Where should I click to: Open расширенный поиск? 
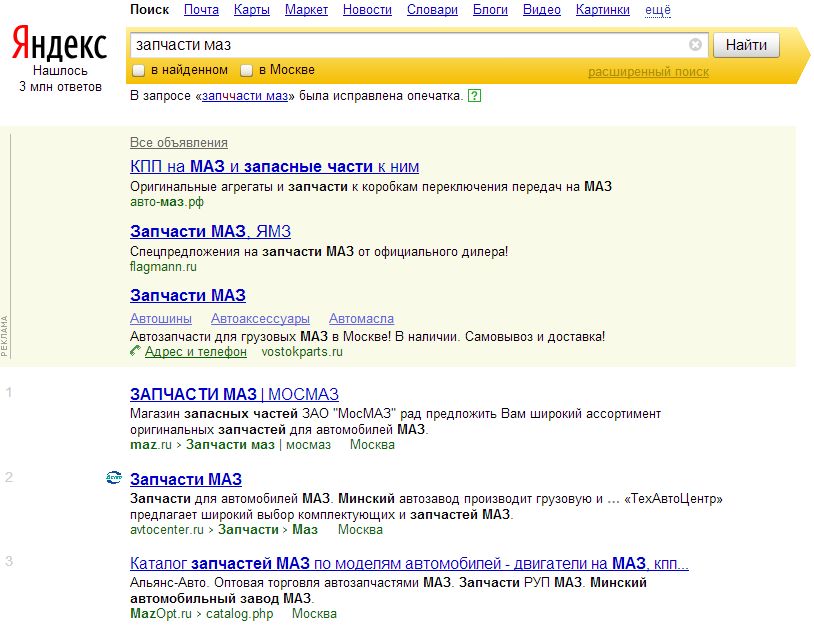(x=648, y=72)
